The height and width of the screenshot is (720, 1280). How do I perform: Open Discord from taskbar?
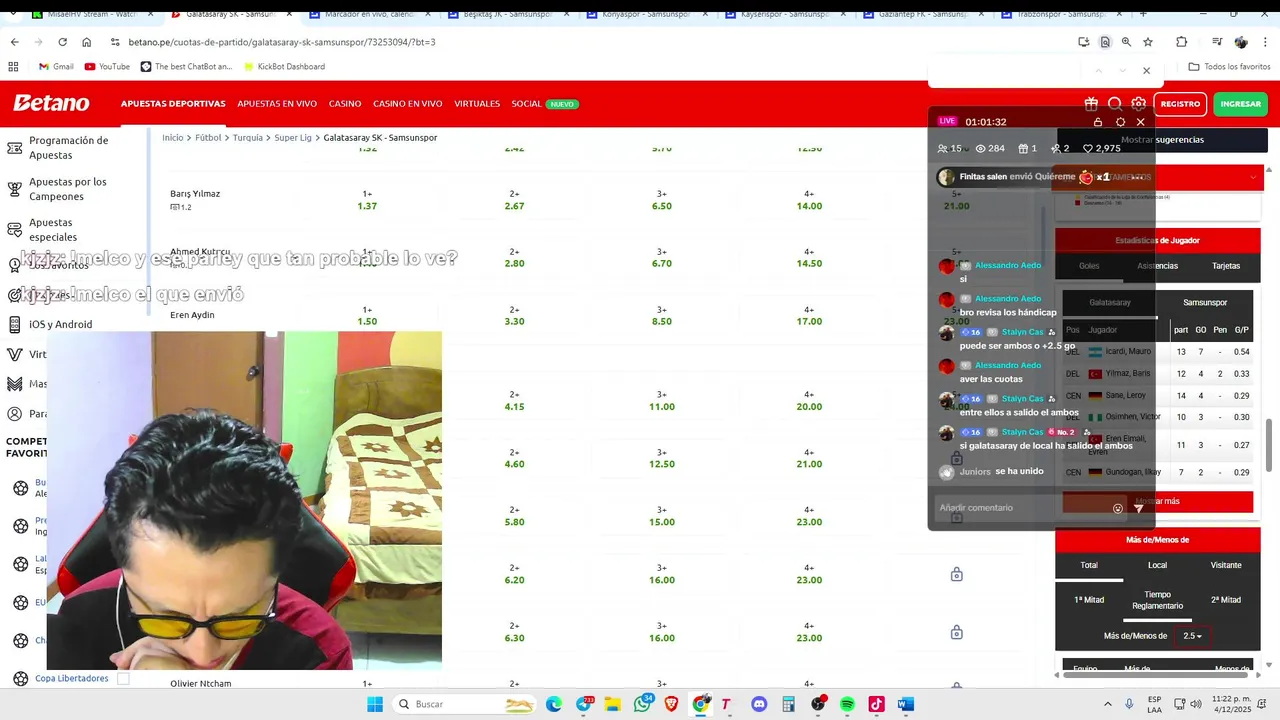[758, 704]
